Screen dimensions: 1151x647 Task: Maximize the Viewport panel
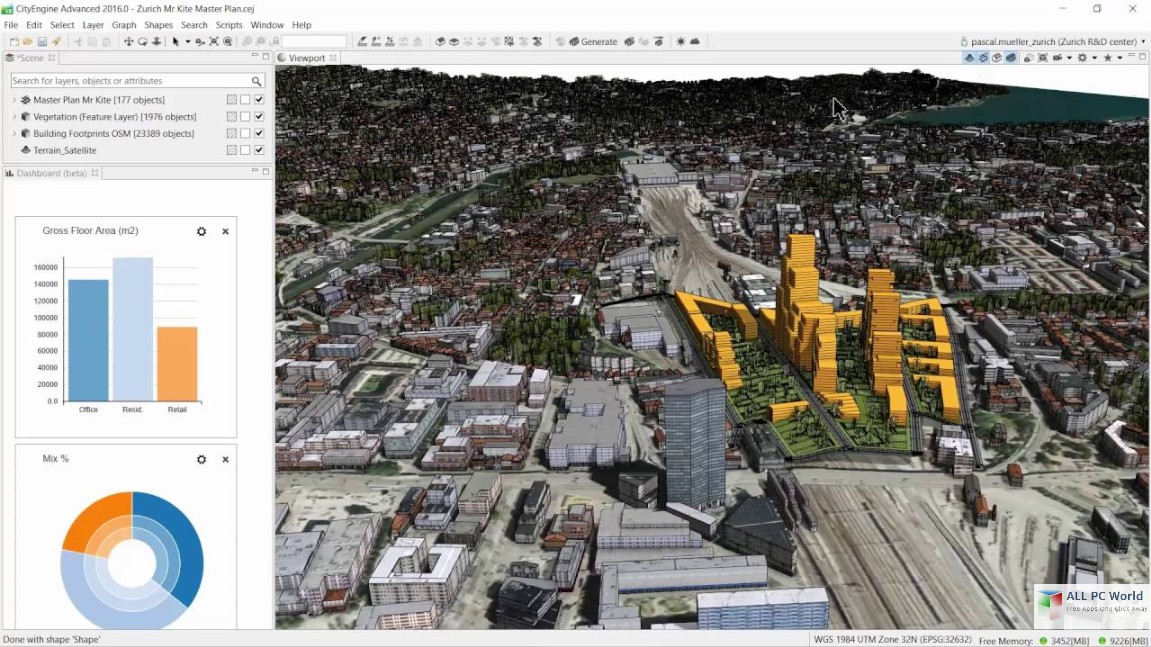click(x=1142, y=56)
